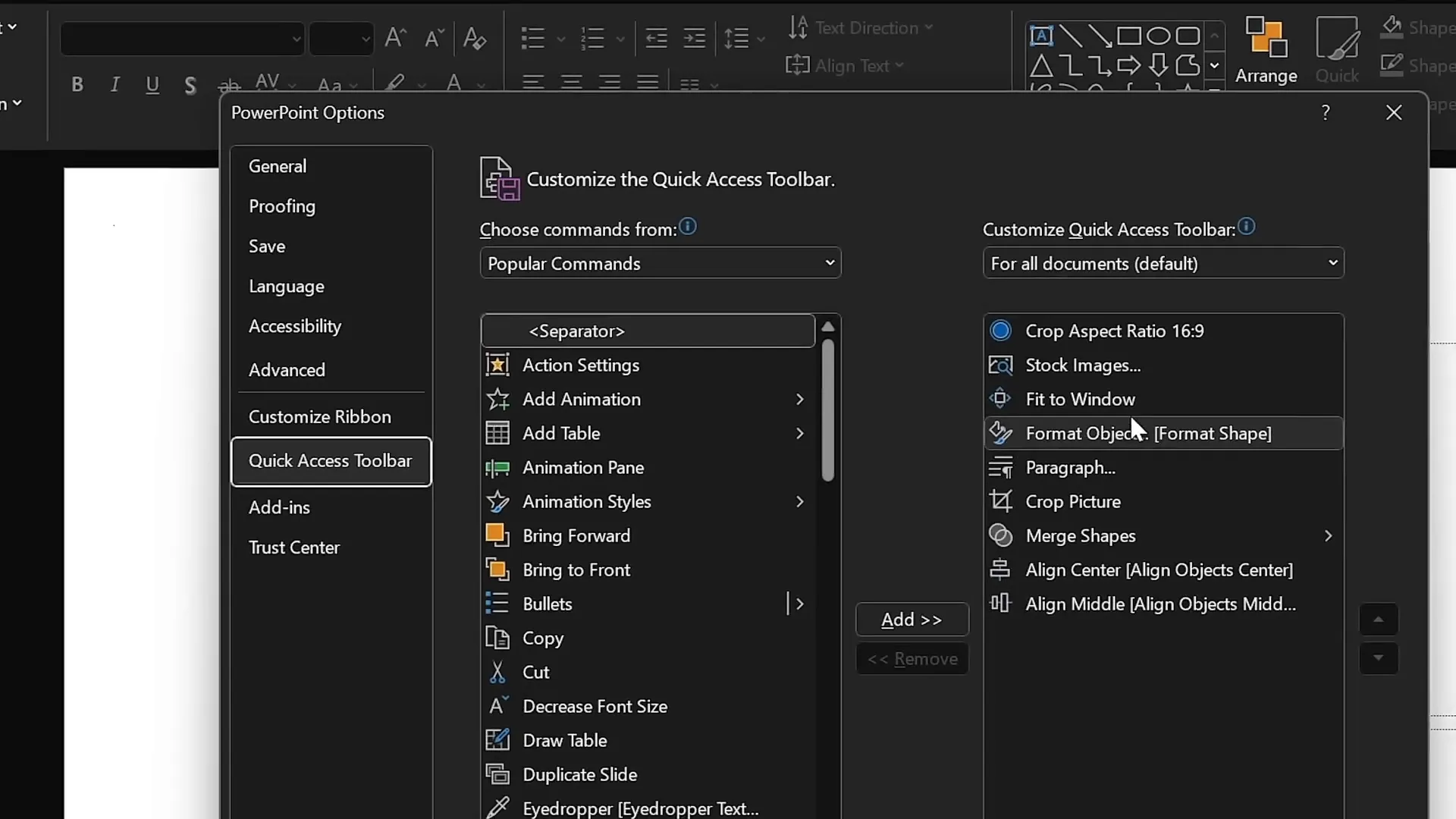The image size is (1456, 819).
Task: Select Decrease Font Size in commands list
Action: tap(648, 706)
